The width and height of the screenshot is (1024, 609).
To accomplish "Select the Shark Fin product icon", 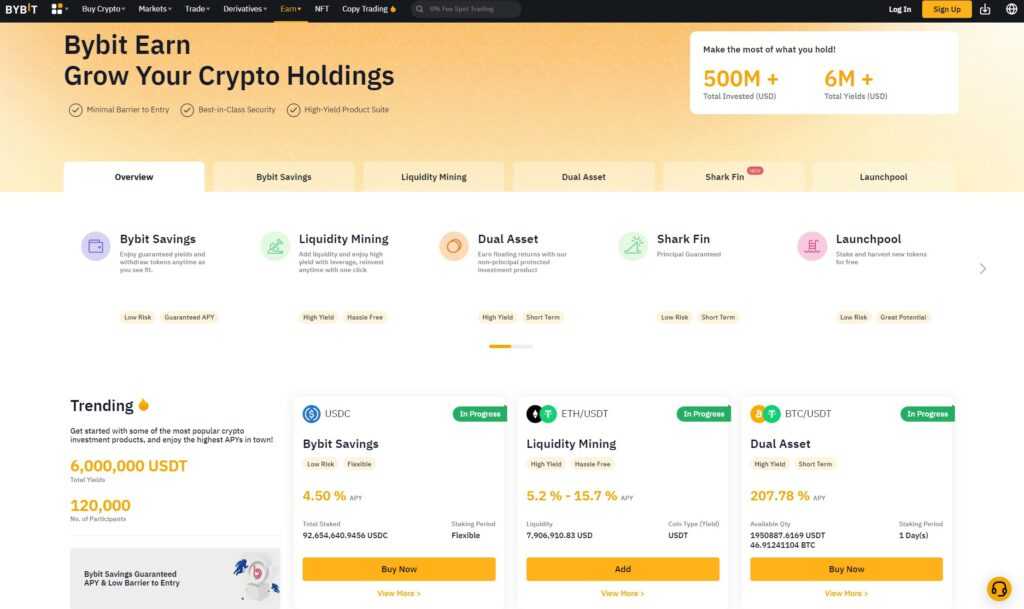I will 633,244.
